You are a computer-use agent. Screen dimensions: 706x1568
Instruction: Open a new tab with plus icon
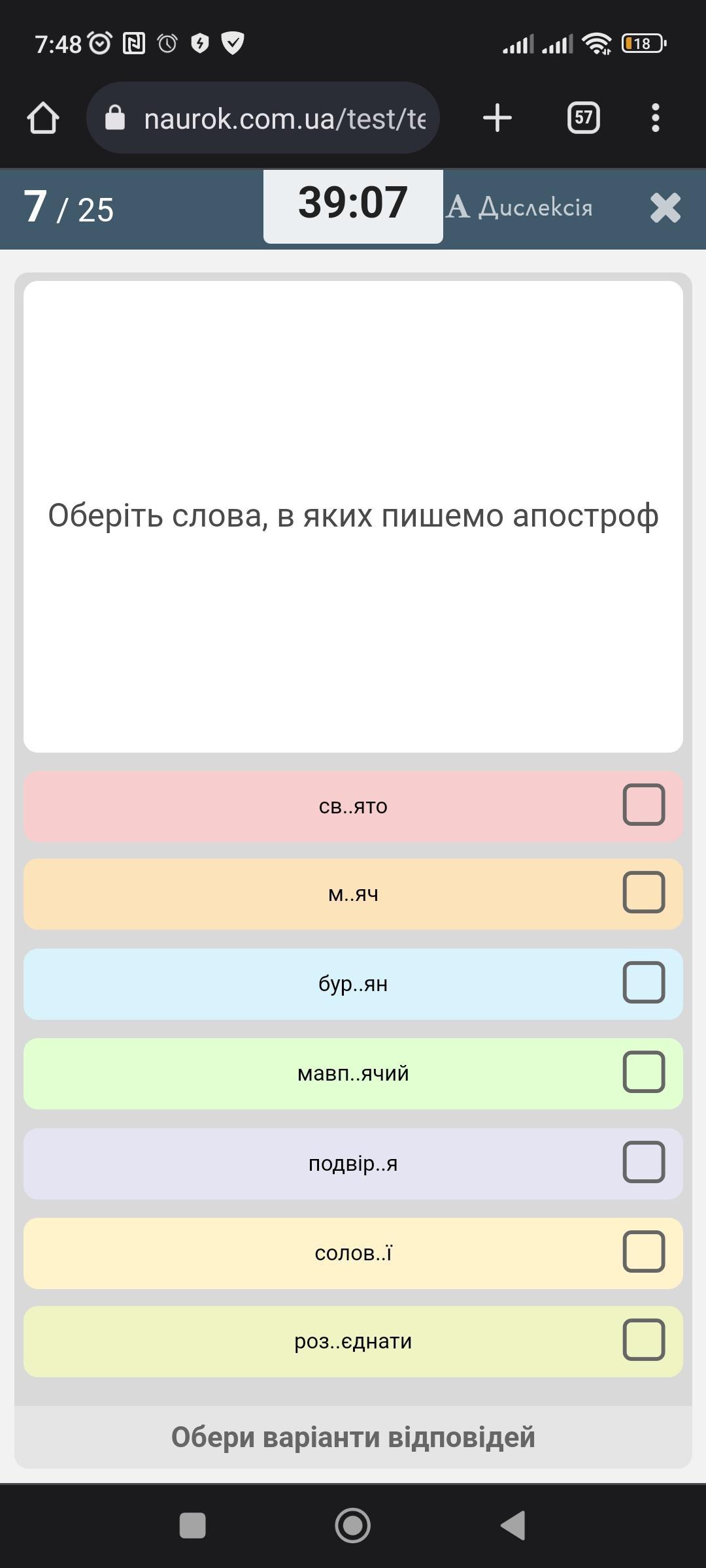pyautogui.click(x=497, y=118)
